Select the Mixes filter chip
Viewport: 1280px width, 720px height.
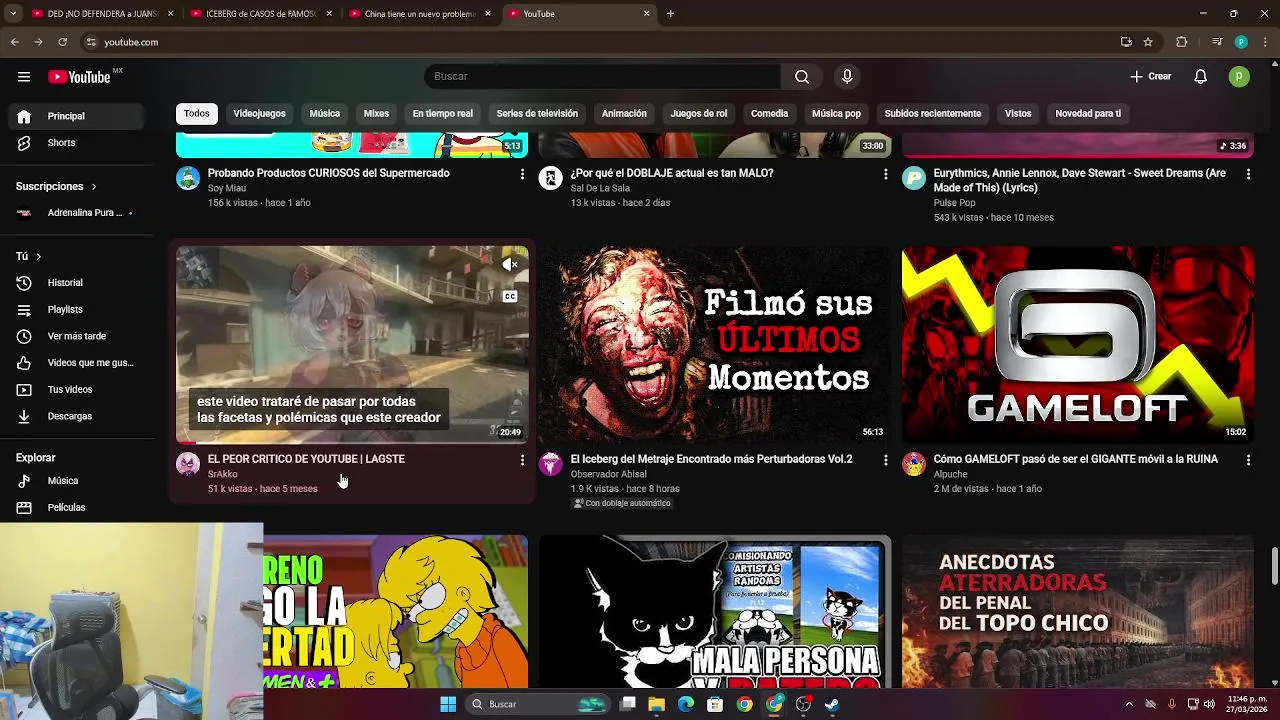pos(376,114)
